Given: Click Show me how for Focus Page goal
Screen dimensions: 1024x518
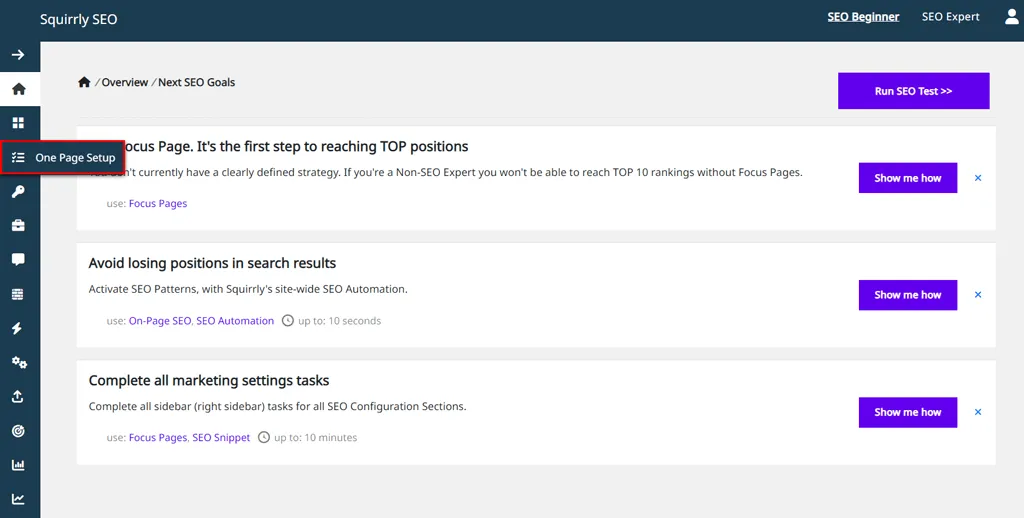Looking at the screenshot, I should pos(908,178).
